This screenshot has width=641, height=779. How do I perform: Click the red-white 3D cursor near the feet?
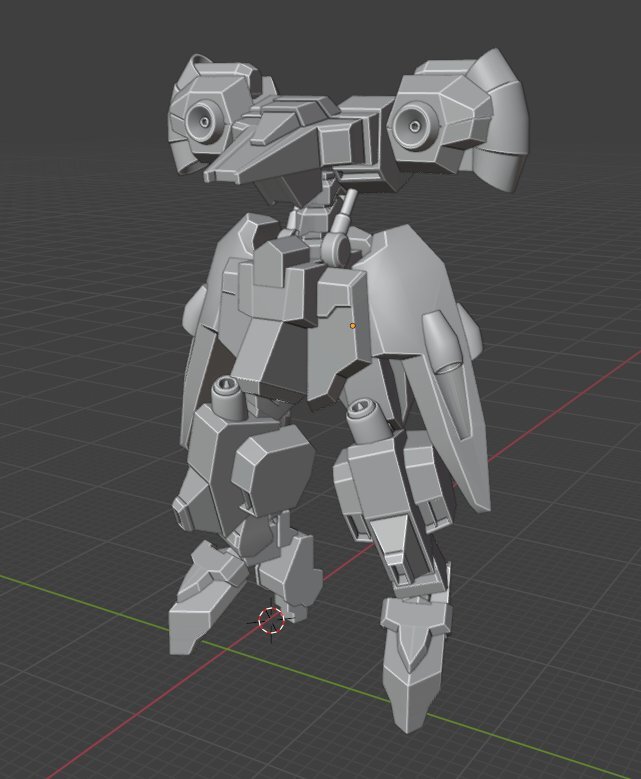point(271,620)
